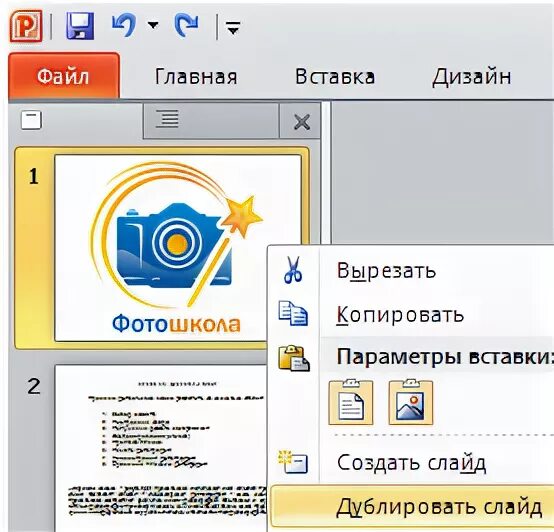Close the slides pane with X

point(302,122)
